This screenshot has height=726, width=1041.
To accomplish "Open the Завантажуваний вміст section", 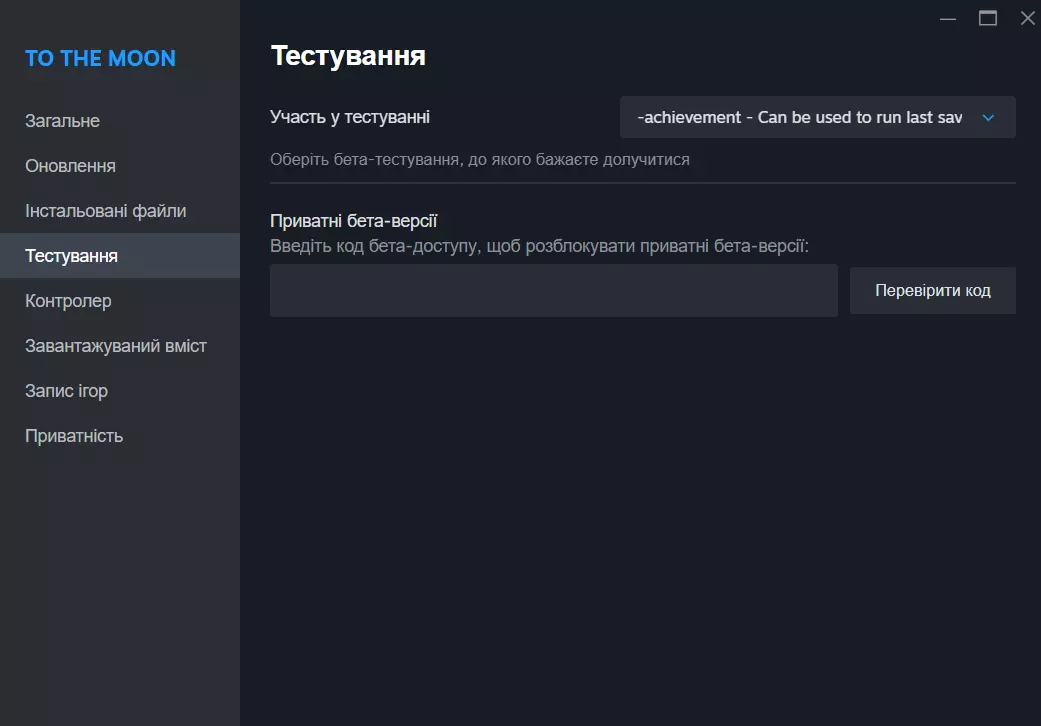I will 115,346.
